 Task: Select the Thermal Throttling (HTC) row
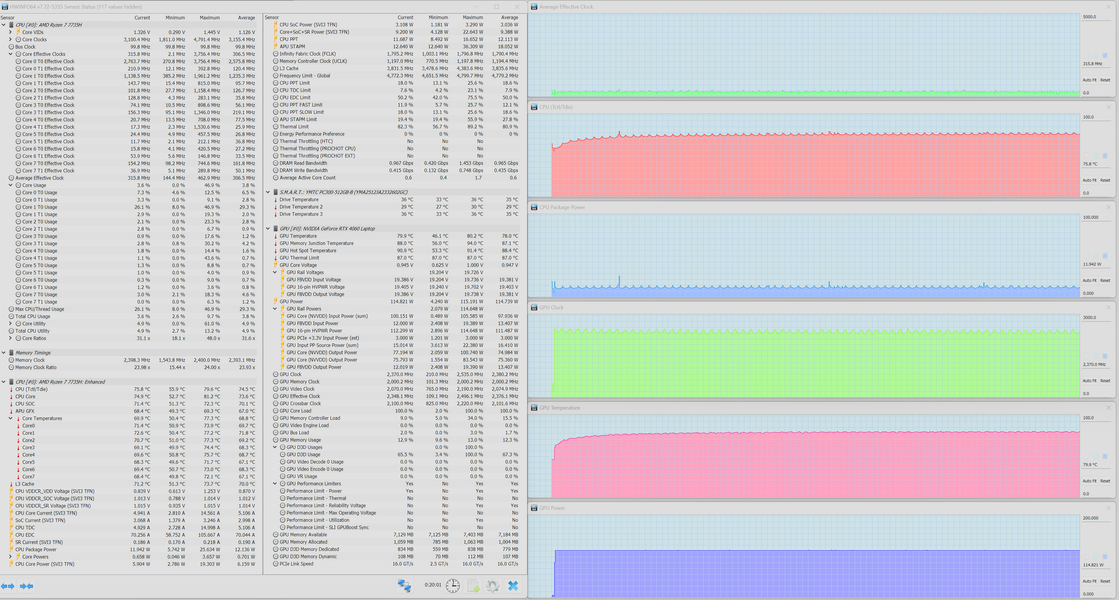395,141
